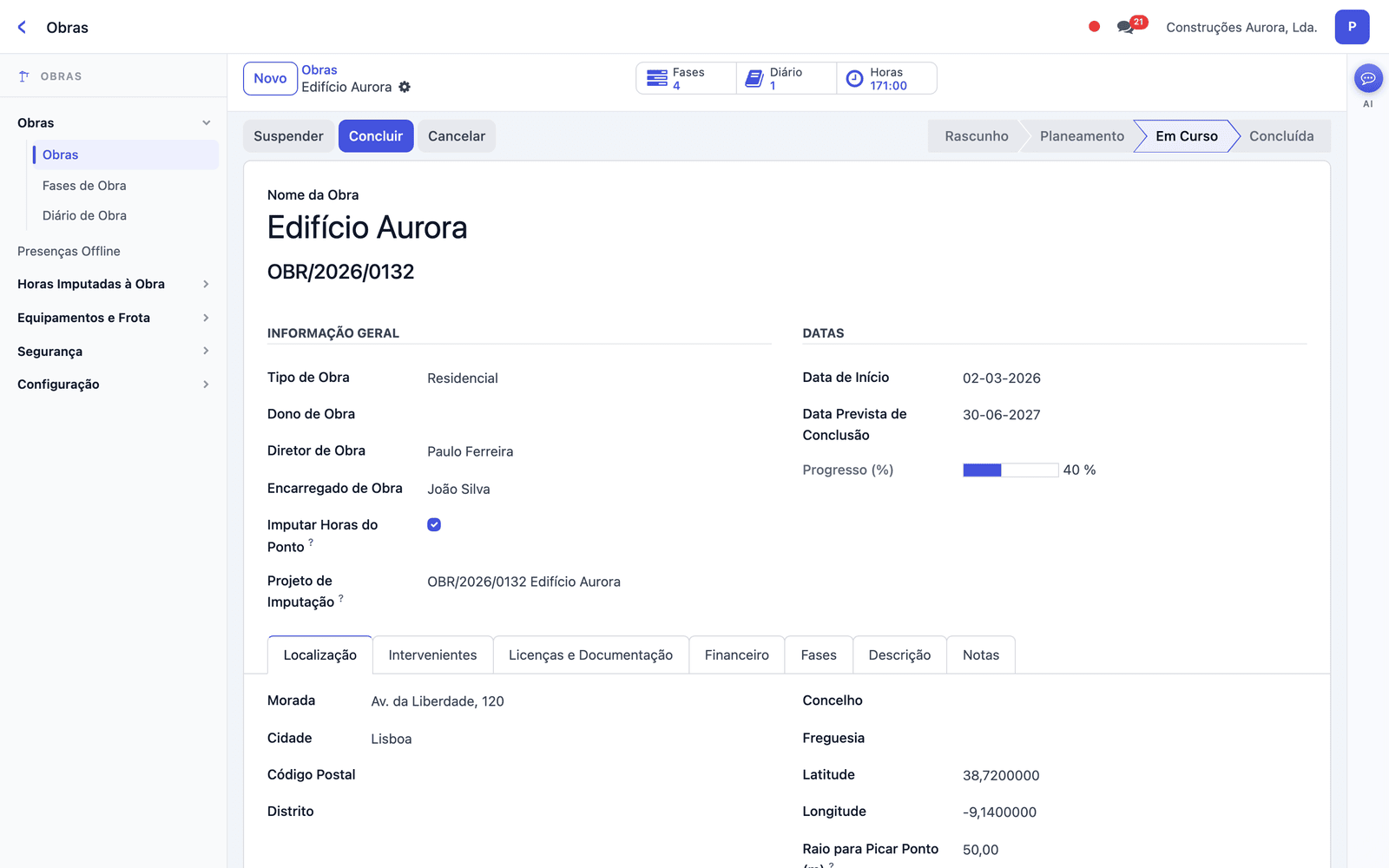Image resolution: width=1389 pixels, height=868 pixels.
Task: Select the Em Curso status stage
Action: point(1186,136)
